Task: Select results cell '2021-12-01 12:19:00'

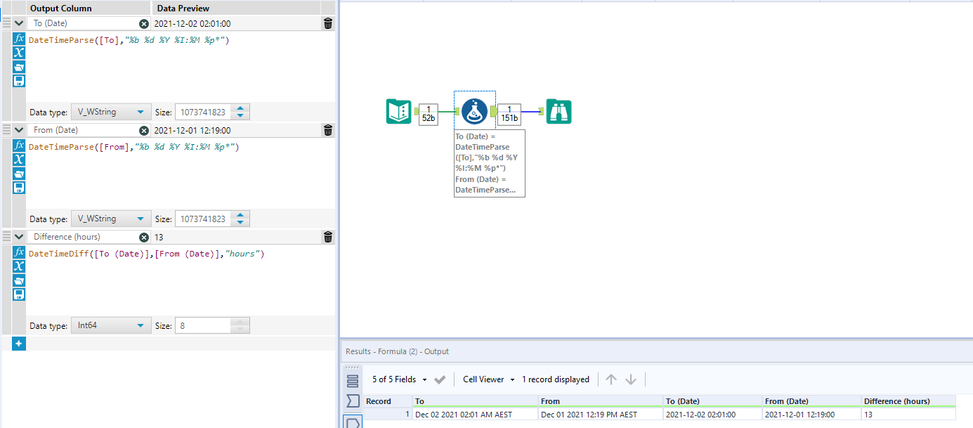Action: coord(811,414)
